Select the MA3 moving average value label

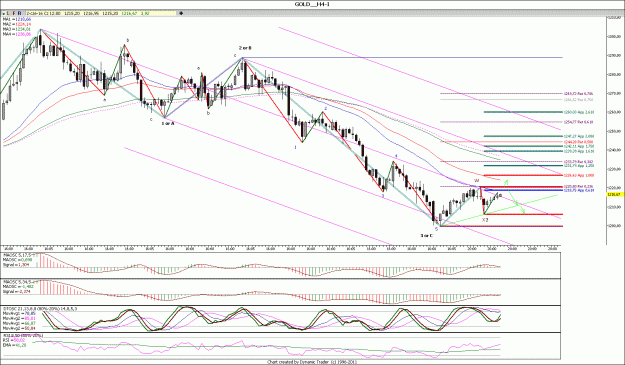[17, 29]
